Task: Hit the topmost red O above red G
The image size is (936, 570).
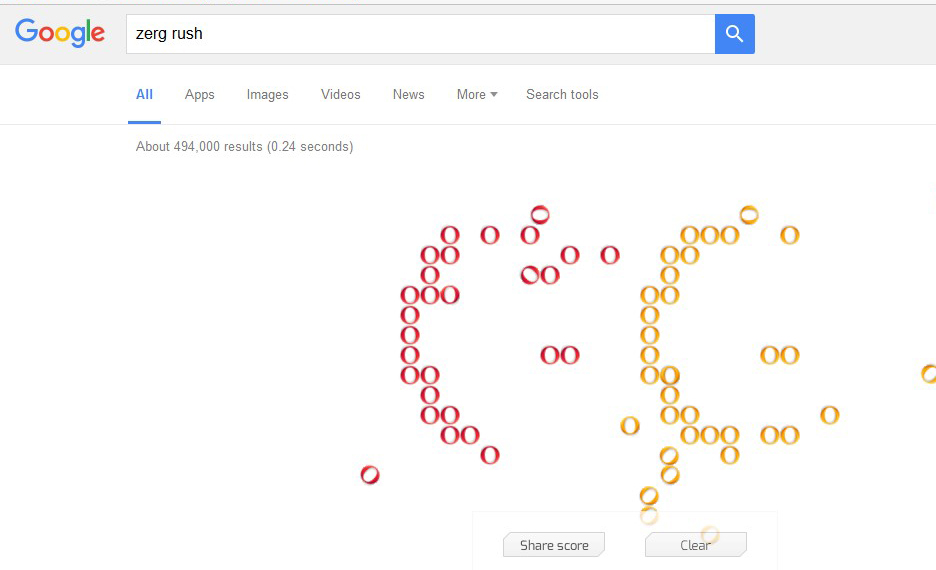Action: click(x=540, y=214)
